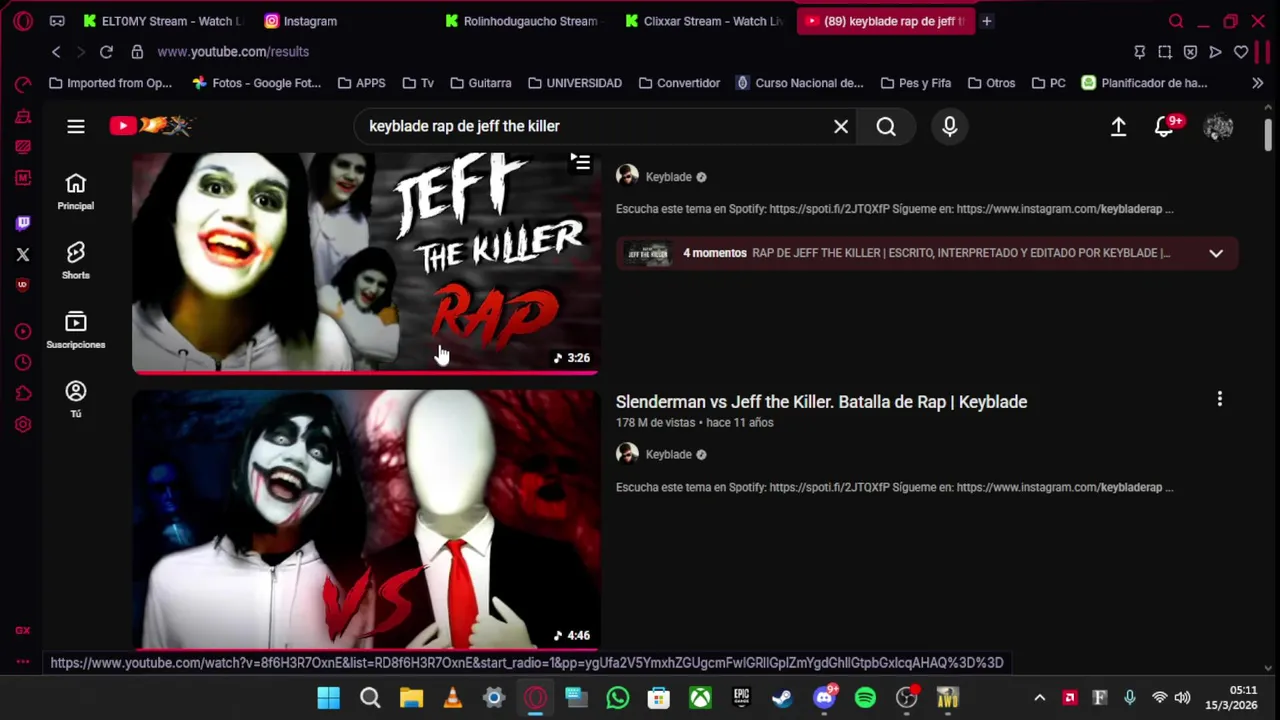Open Shorts in YouTube sidebar
This screenshot has width=1280, height=720.
(x=75, y=260)
